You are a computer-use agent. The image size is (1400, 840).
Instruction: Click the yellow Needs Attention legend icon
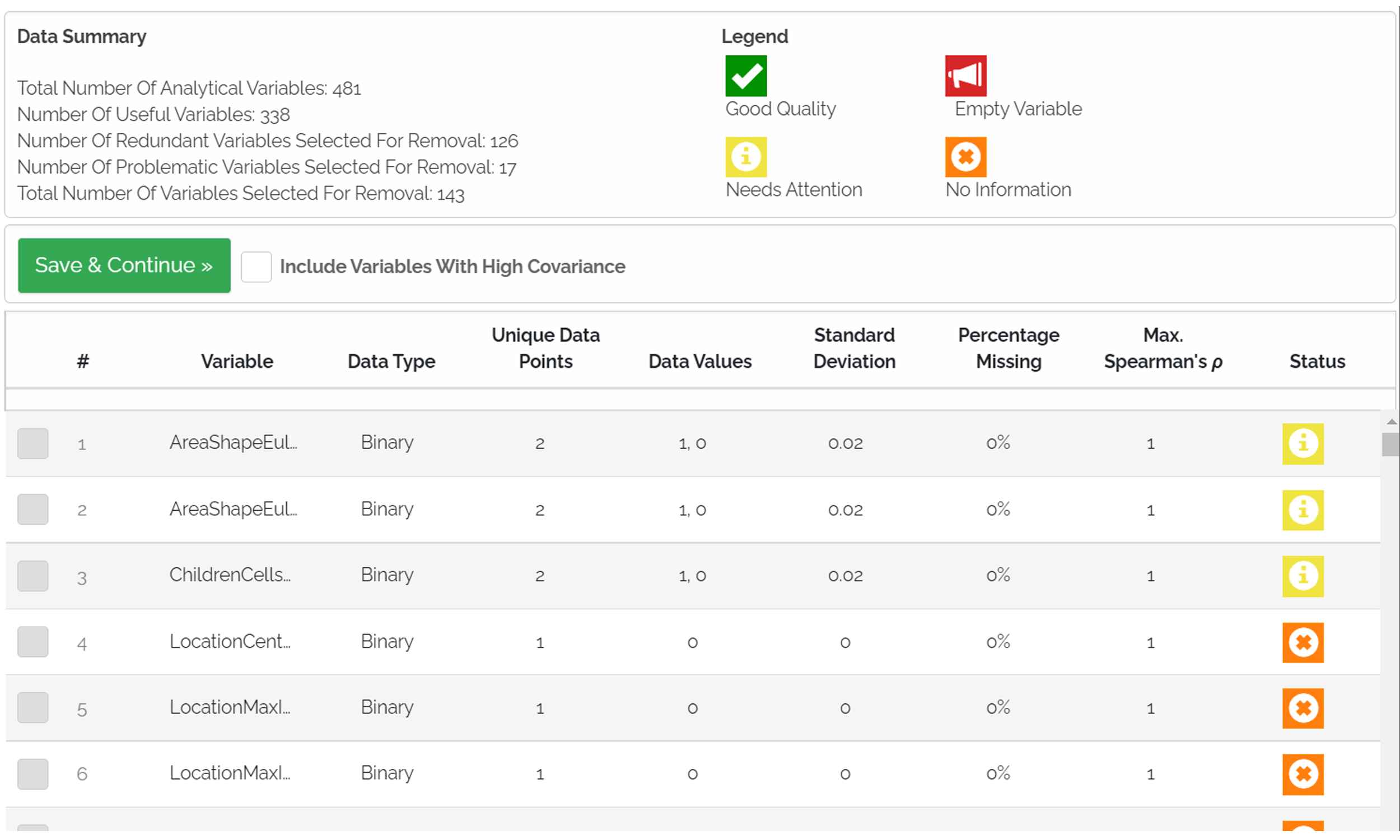click(x=745, y=157)
